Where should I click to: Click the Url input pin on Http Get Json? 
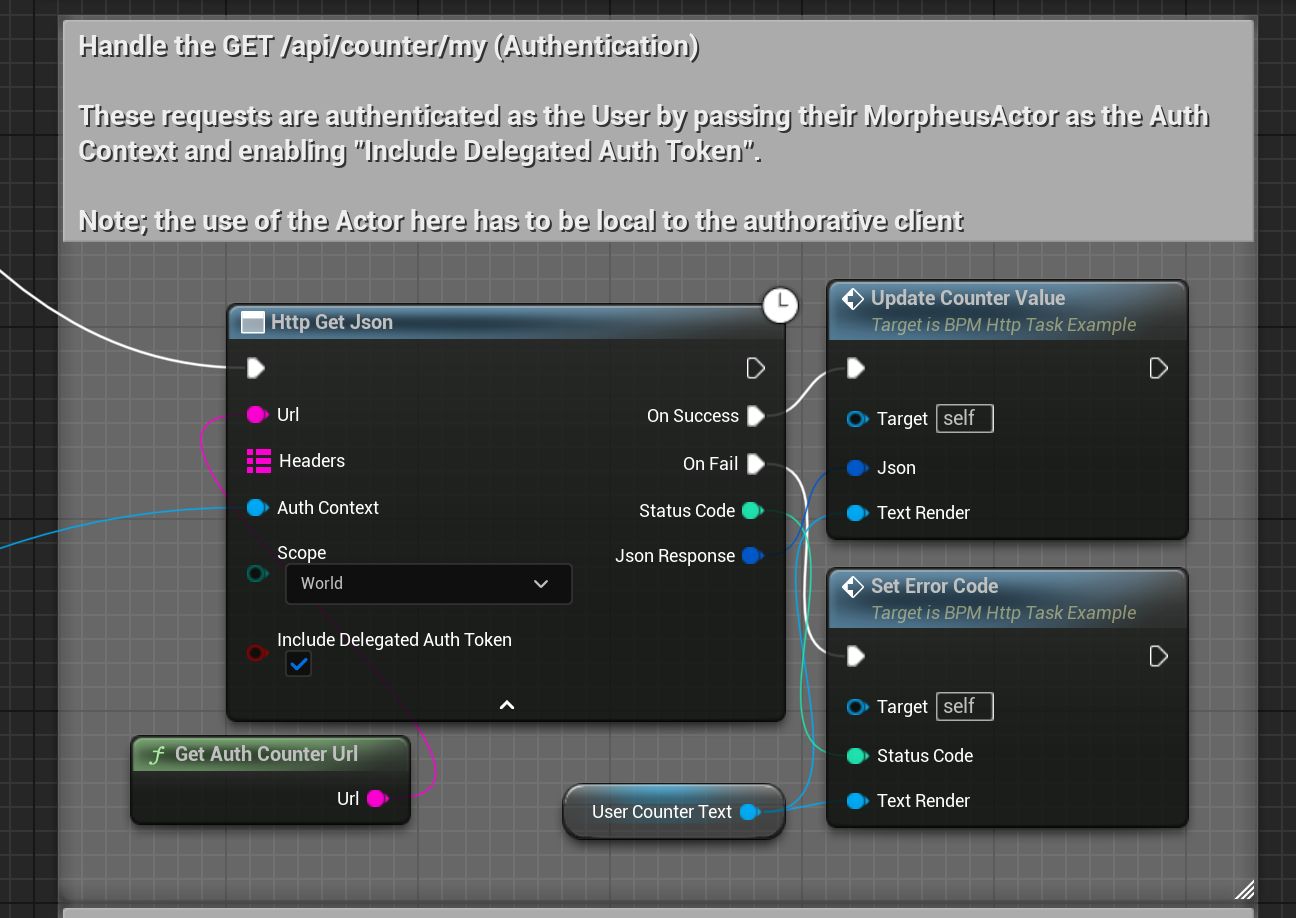point(256,415)
